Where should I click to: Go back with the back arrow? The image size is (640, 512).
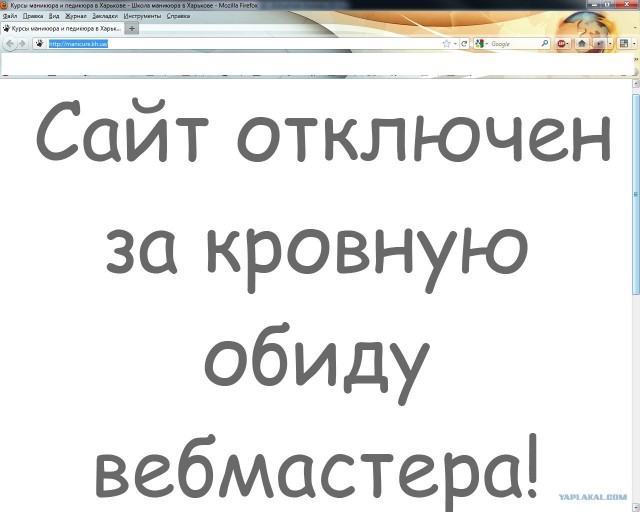(10, 43)
